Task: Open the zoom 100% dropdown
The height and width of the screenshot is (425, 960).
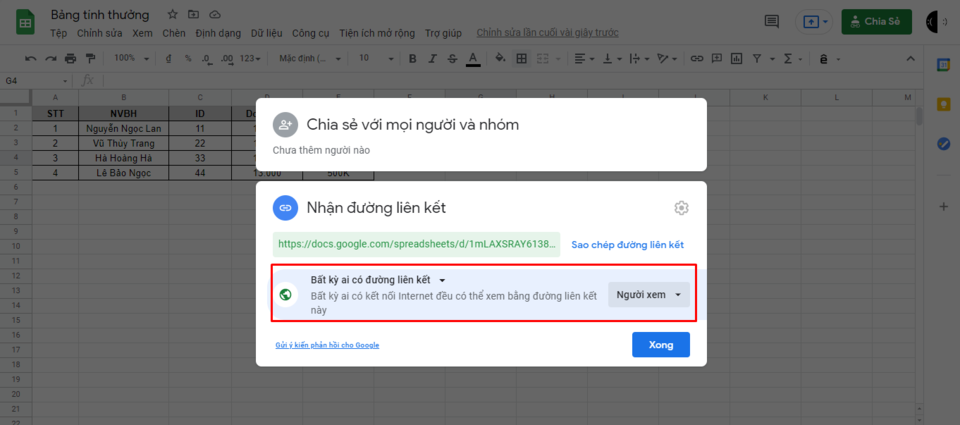Action: 129,59
